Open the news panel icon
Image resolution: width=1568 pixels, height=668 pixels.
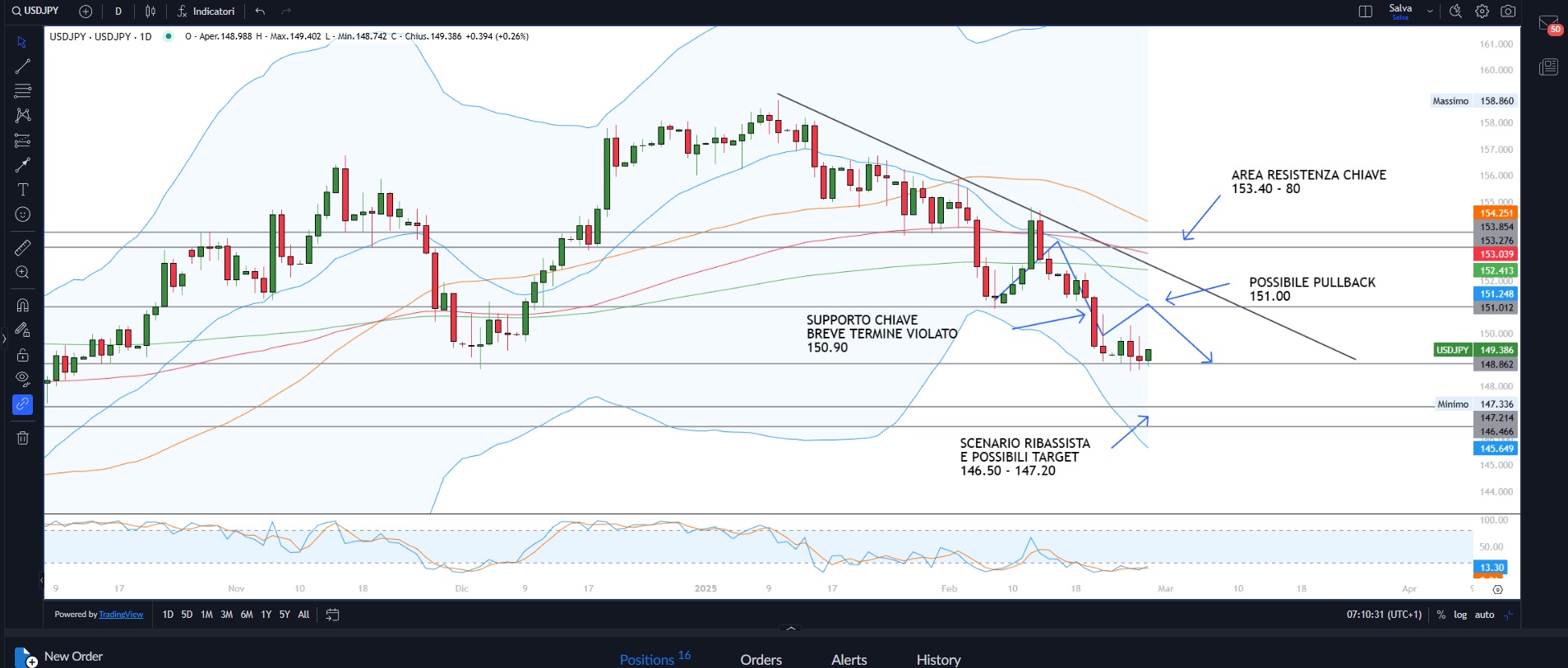(1548, 67)
